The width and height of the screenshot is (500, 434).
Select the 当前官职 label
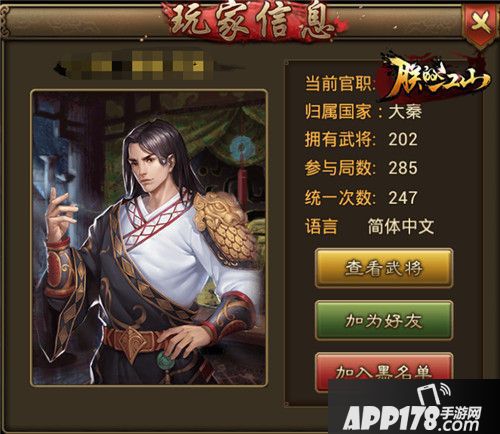tap(339, 83)
